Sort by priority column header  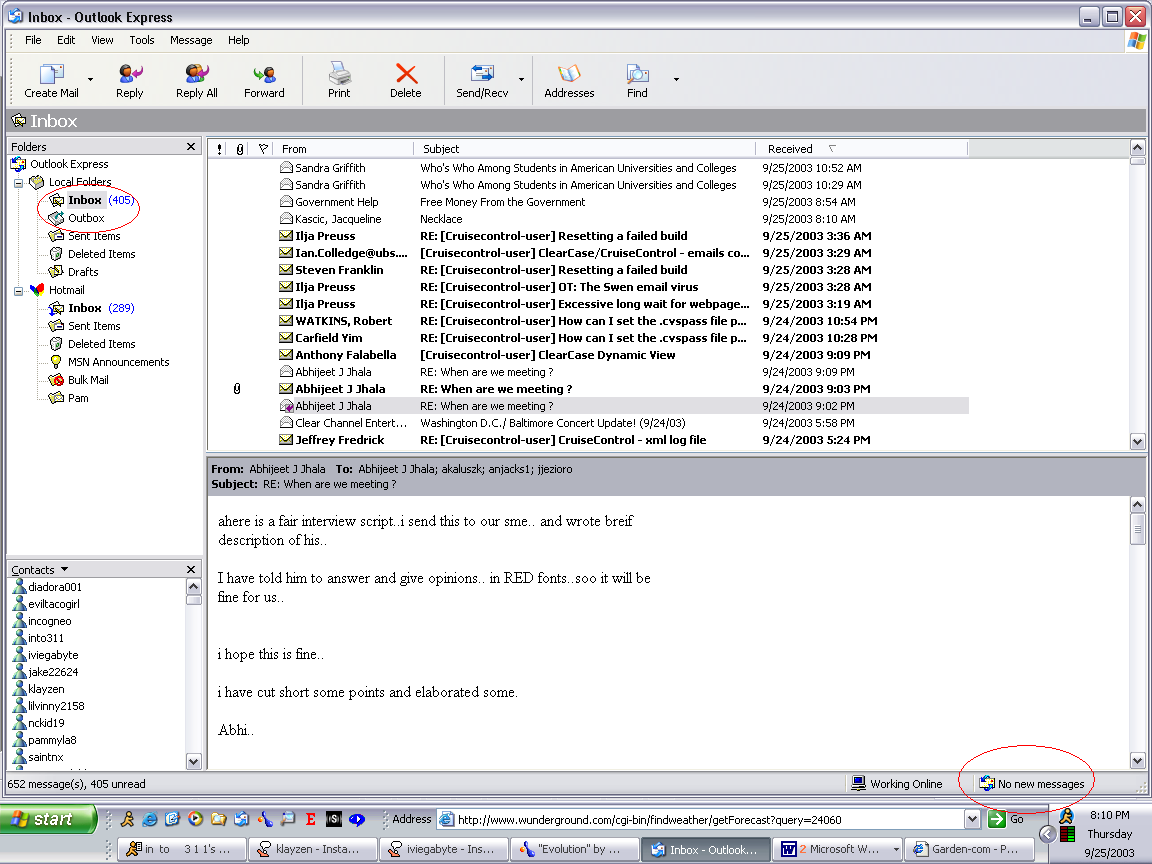click(219, 149)
